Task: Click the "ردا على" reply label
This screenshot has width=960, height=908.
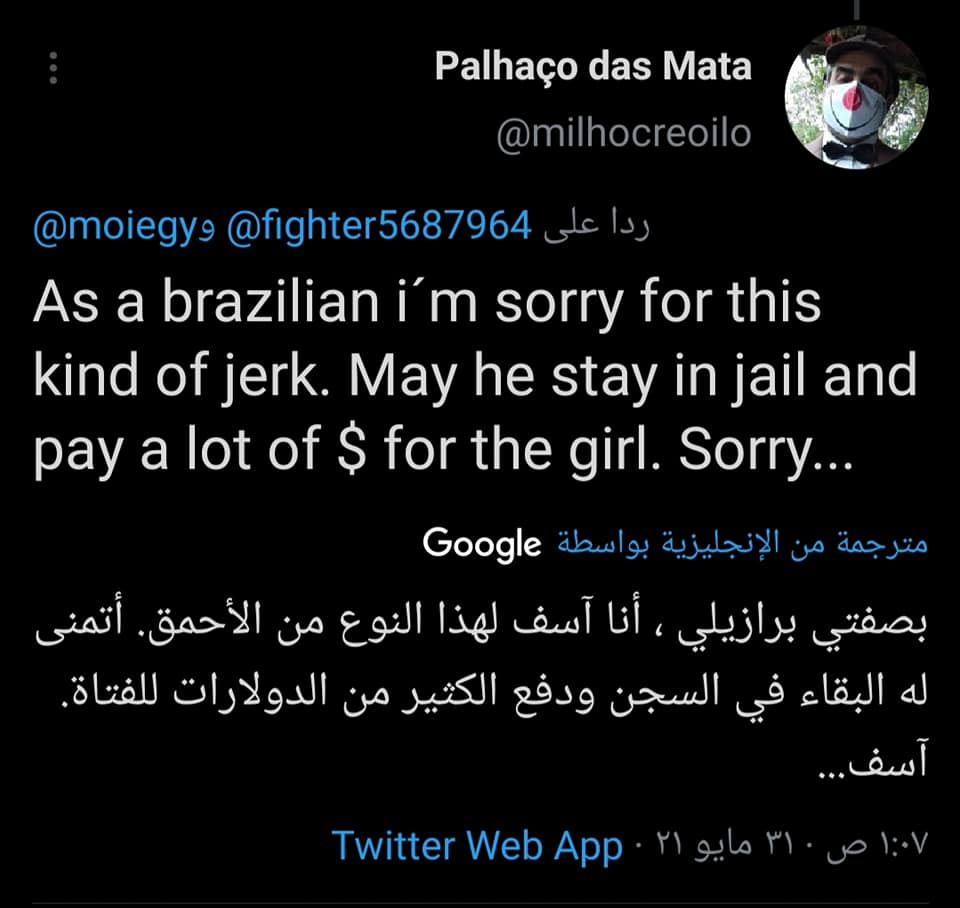Action: (x=598, y=229)
